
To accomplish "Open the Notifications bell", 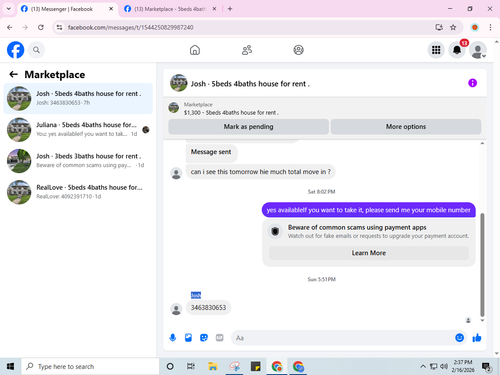I will pyautogui.click(x=457, y=50).
